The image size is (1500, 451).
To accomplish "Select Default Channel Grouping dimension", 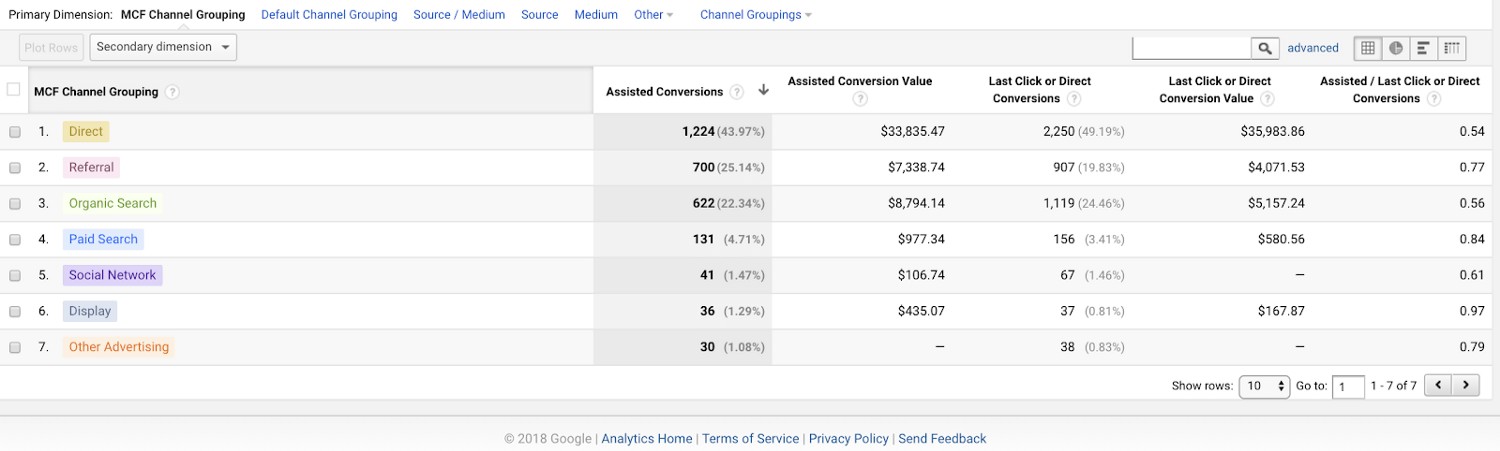I will point(329,15).
